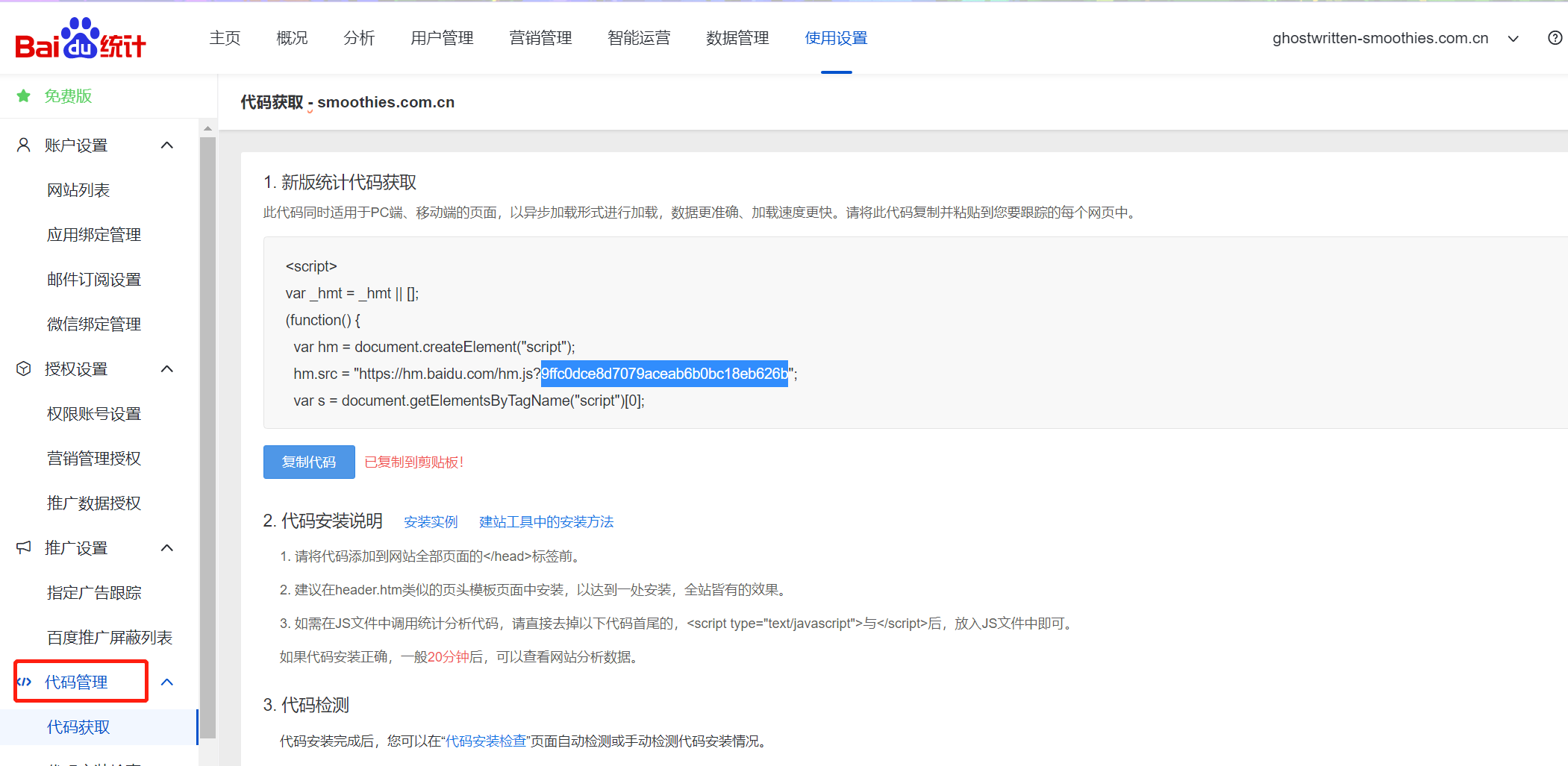This screenshot has height=766, width=1568.
Task: Open 网站列表 in the sidebar
Action: tap(78, 190)
